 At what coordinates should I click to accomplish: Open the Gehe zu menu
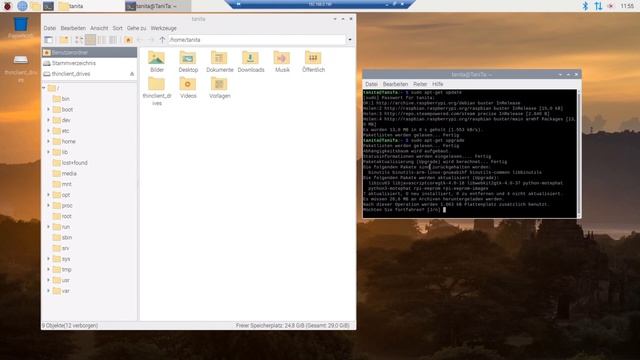136,28
